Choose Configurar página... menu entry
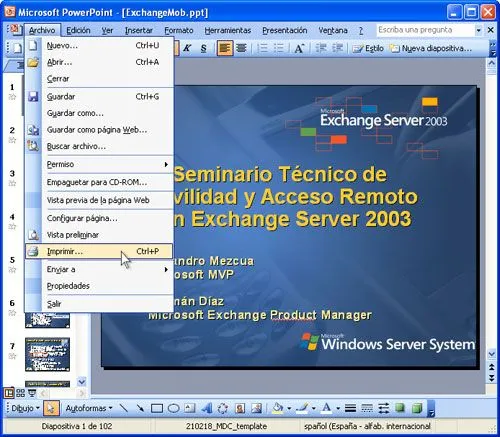The image size is (500, 437). coord(99,218)
